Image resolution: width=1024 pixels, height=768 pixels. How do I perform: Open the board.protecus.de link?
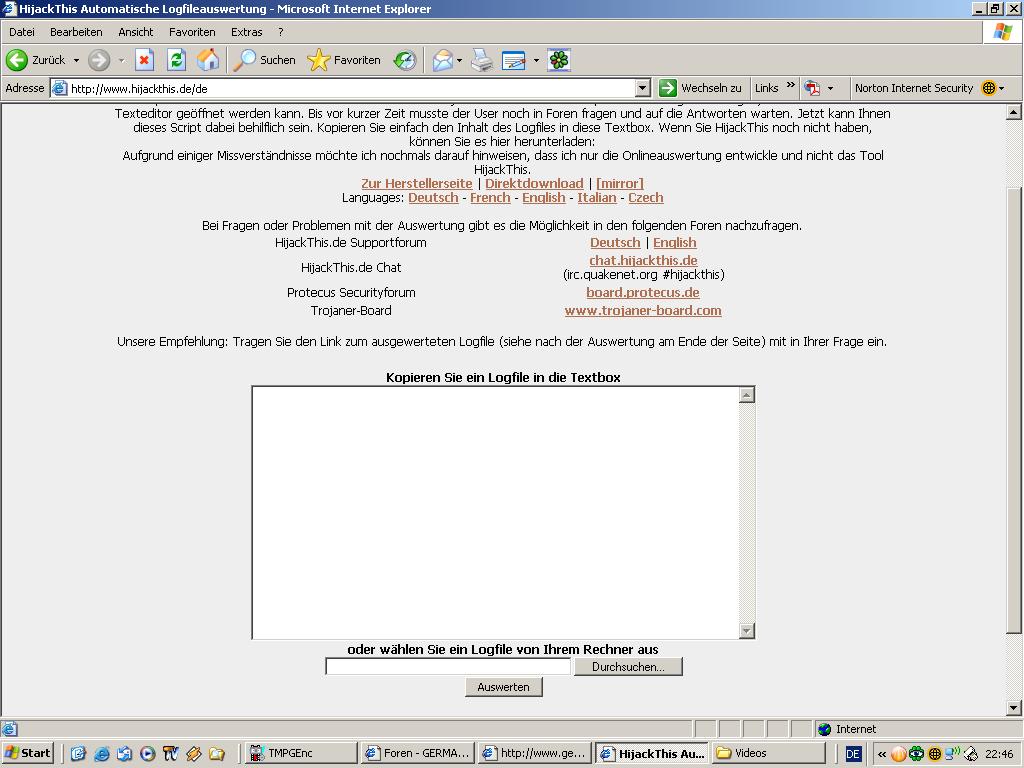(643, 293)
